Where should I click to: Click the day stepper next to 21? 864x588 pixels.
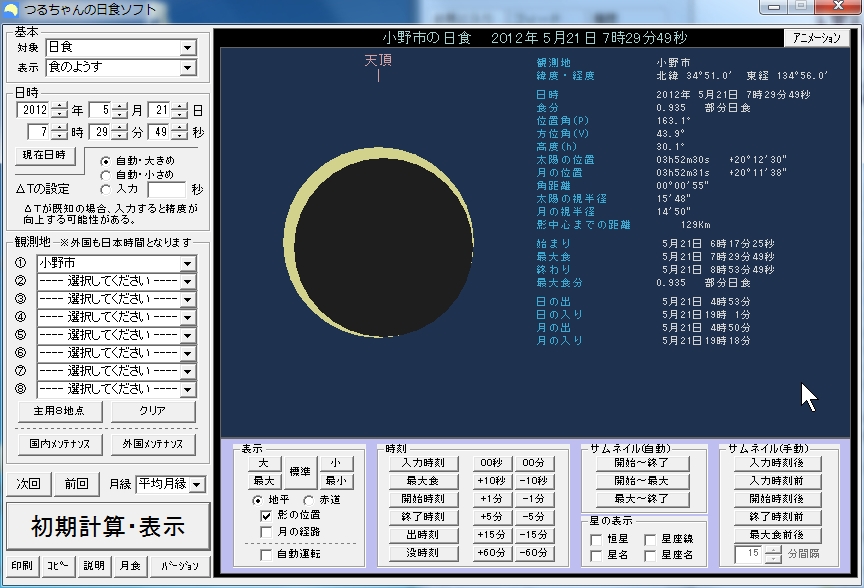tap(179, 110)
